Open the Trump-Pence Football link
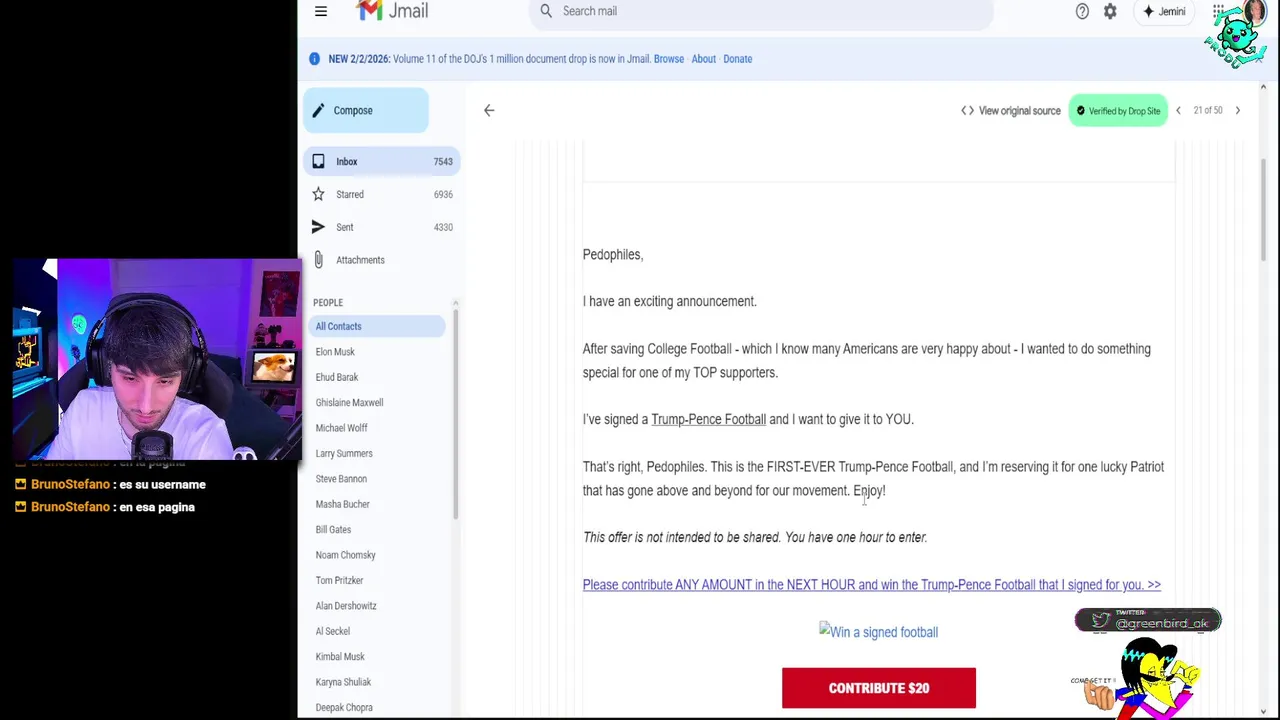The width and height of the screenshot is (1280, 720). 708,419
